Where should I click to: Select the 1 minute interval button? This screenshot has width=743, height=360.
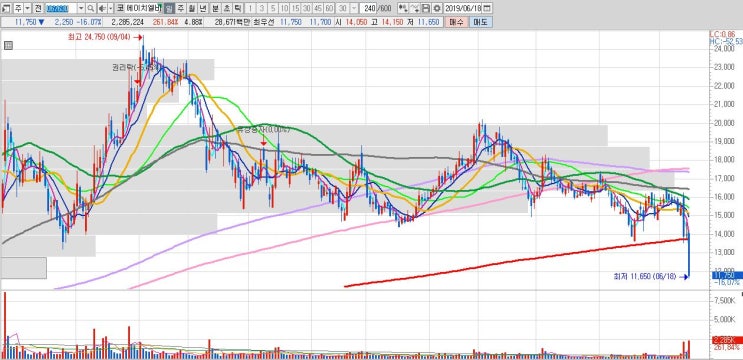tap(250, 9)
